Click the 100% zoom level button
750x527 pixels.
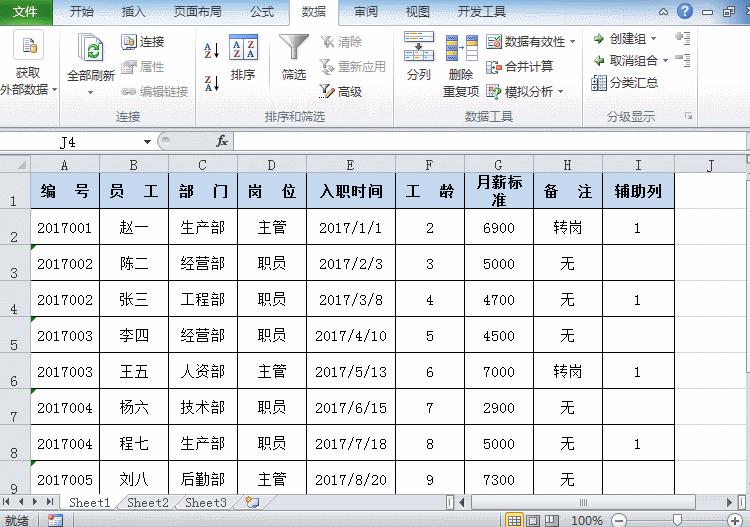(586, 520)
